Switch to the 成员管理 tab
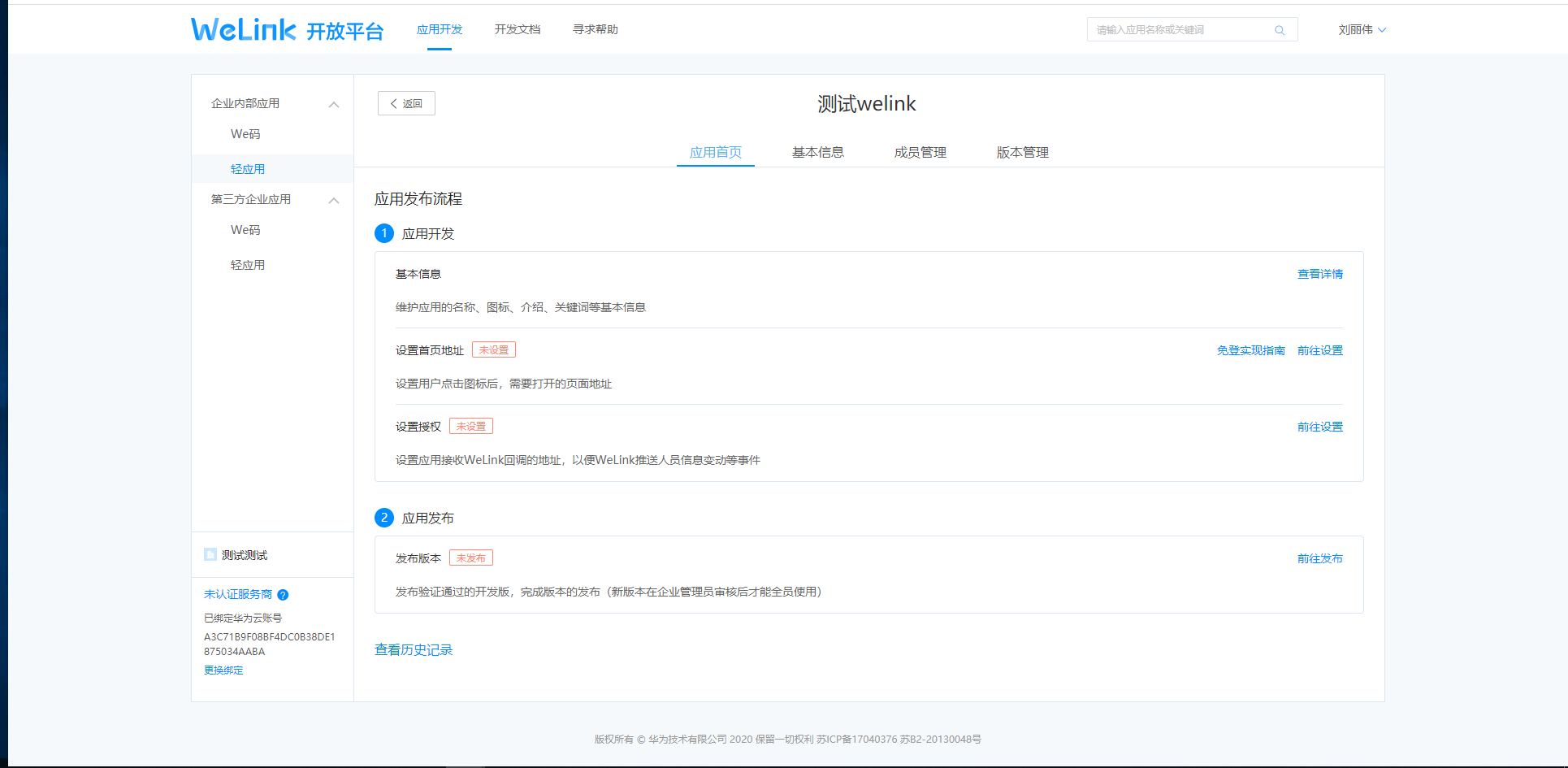 click(920, 153)
